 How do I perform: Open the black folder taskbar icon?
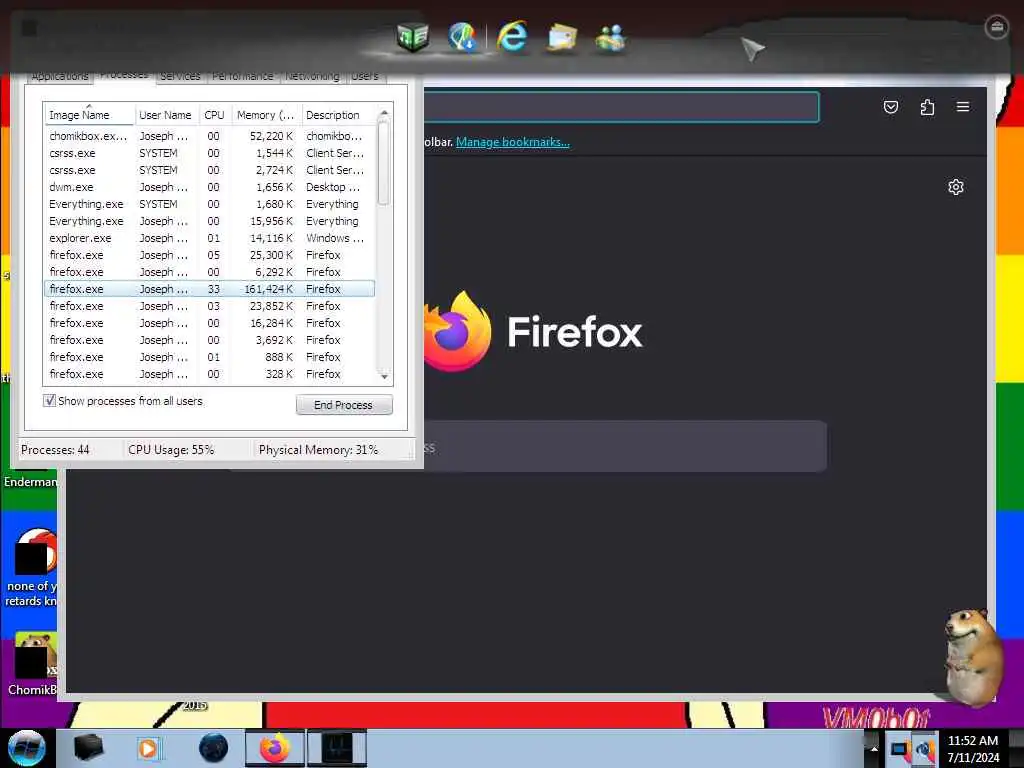coord(88,748)
